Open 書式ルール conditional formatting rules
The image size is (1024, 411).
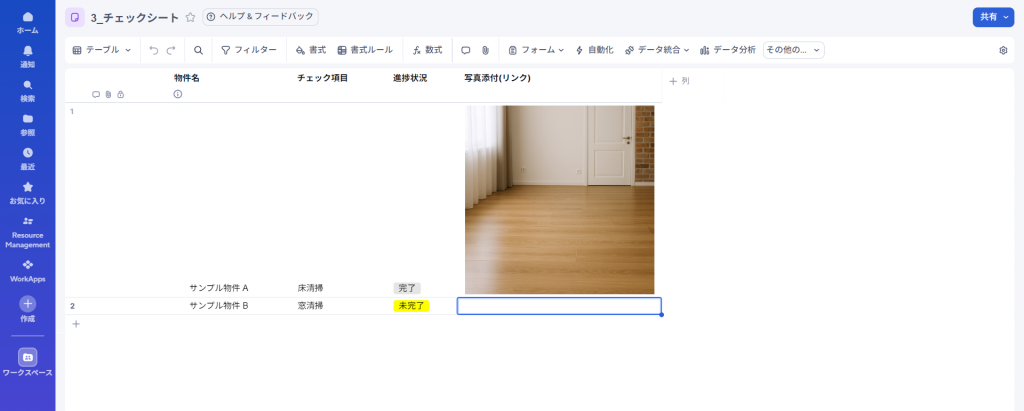[365, 50]
